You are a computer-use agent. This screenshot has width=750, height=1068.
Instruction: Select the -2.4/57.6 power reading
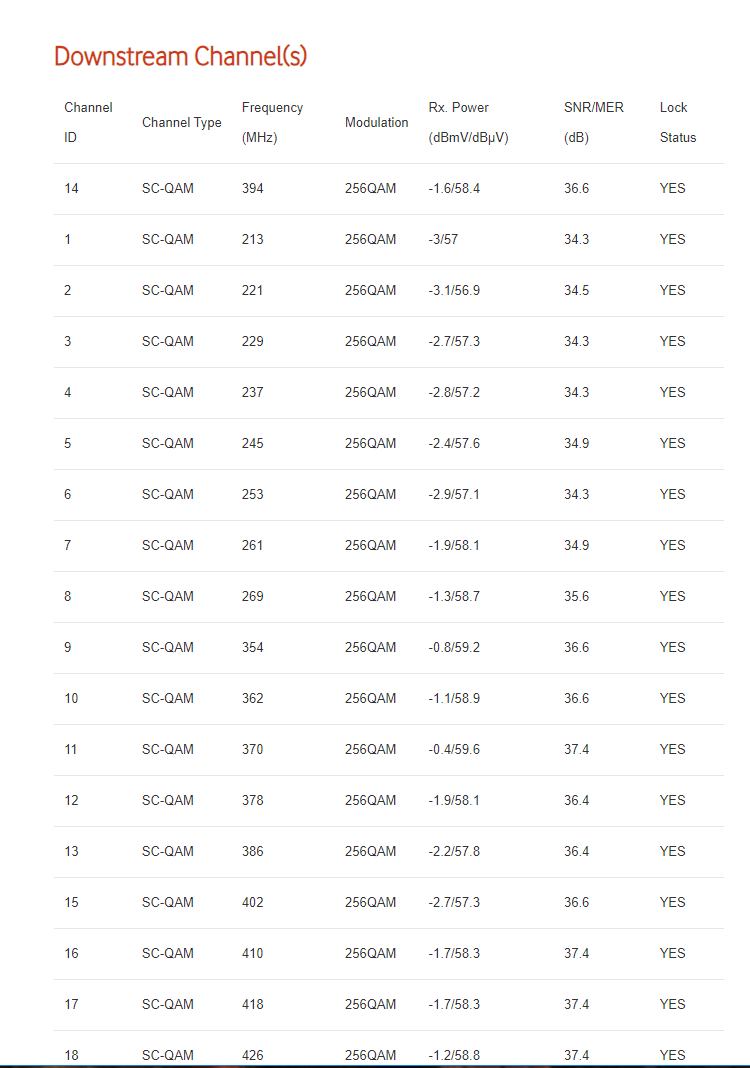coord(454,443)
